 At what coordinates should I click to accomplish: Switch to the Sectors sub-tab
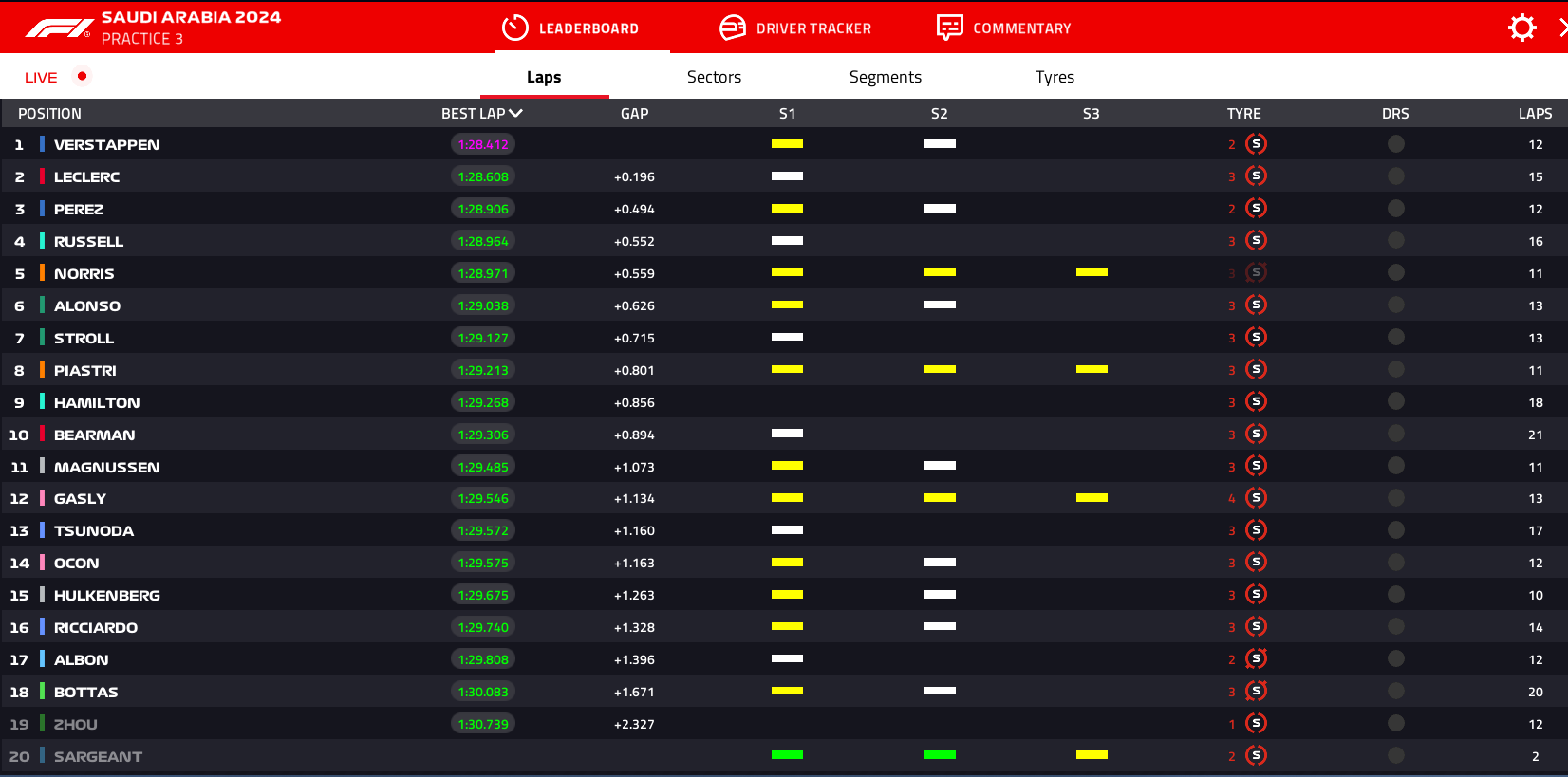pos(714,77)
